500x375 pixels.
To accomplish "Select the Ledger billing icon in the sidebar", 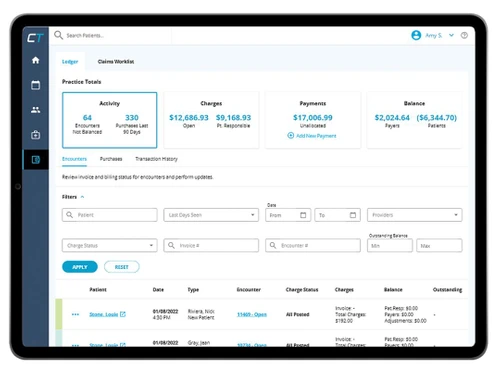I will [36, 160].
